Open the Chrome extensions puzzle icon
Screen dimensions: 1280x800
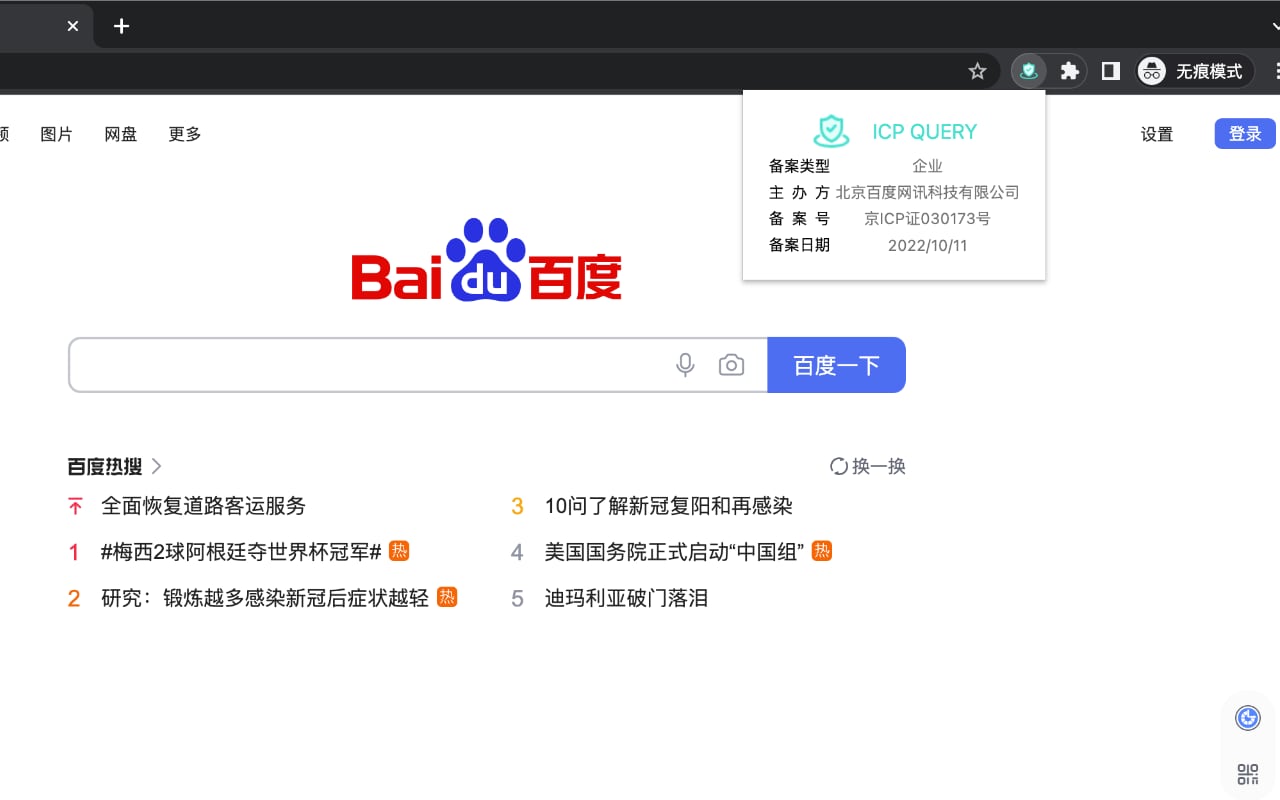(1069, 70)
